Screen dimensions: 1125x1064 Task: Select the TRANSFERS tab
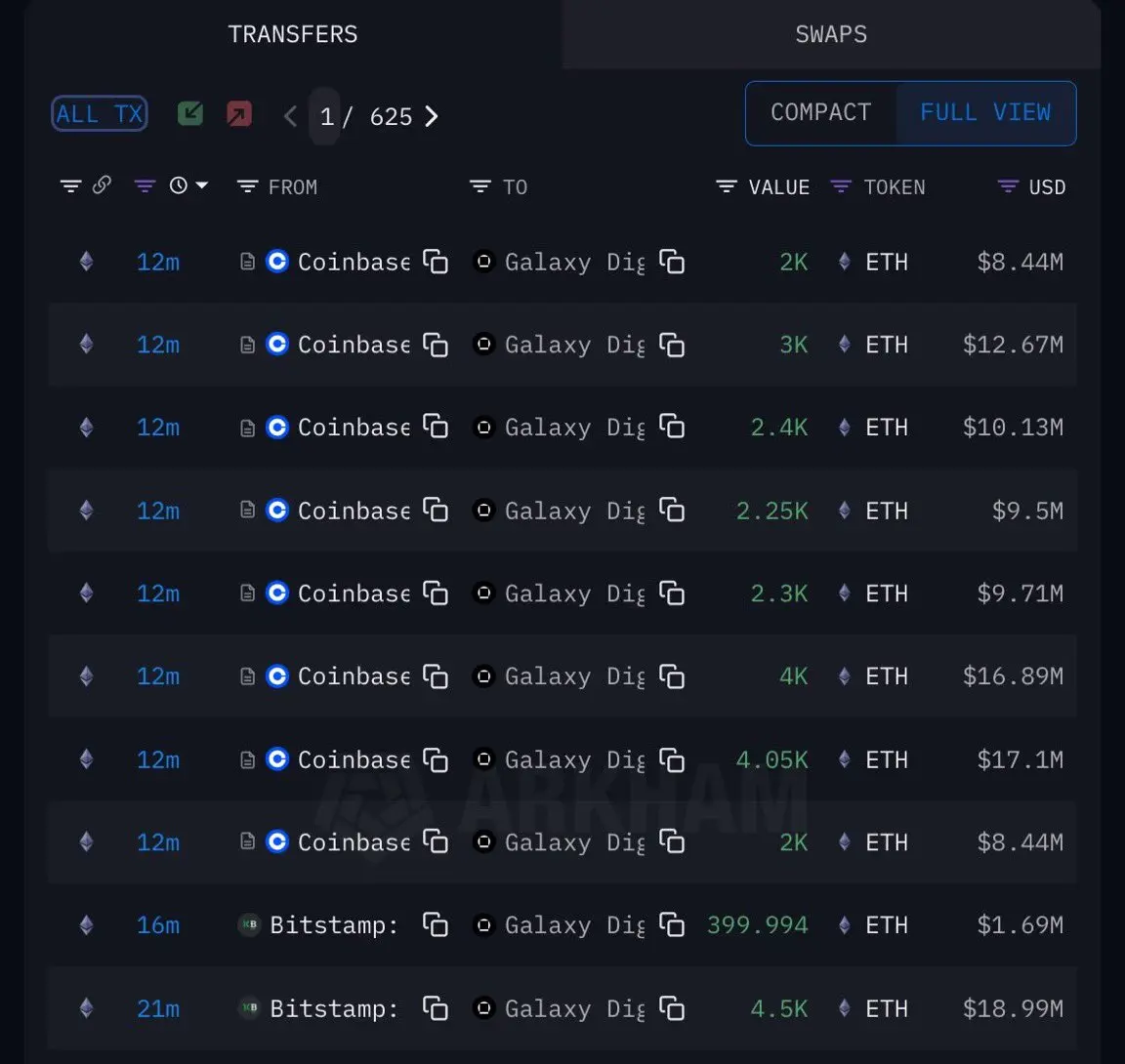pos(293,34)
